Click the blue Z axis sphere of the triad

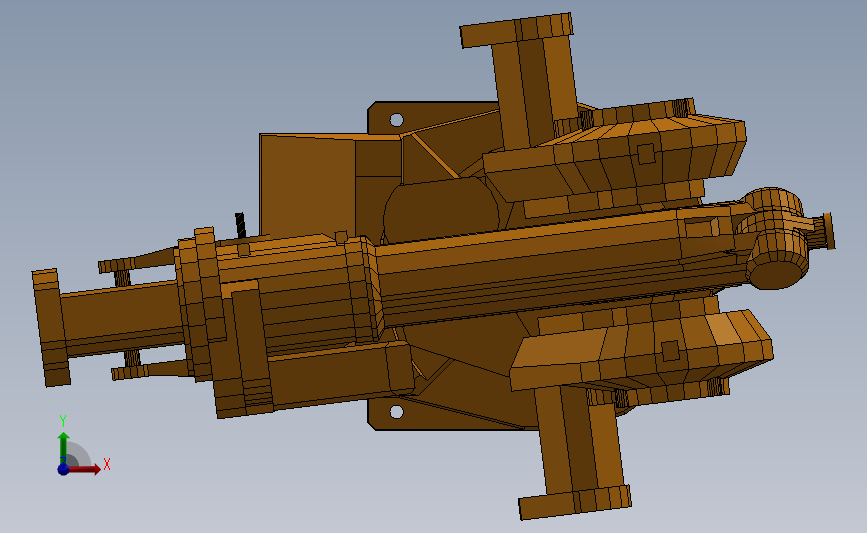coord(63,469)
